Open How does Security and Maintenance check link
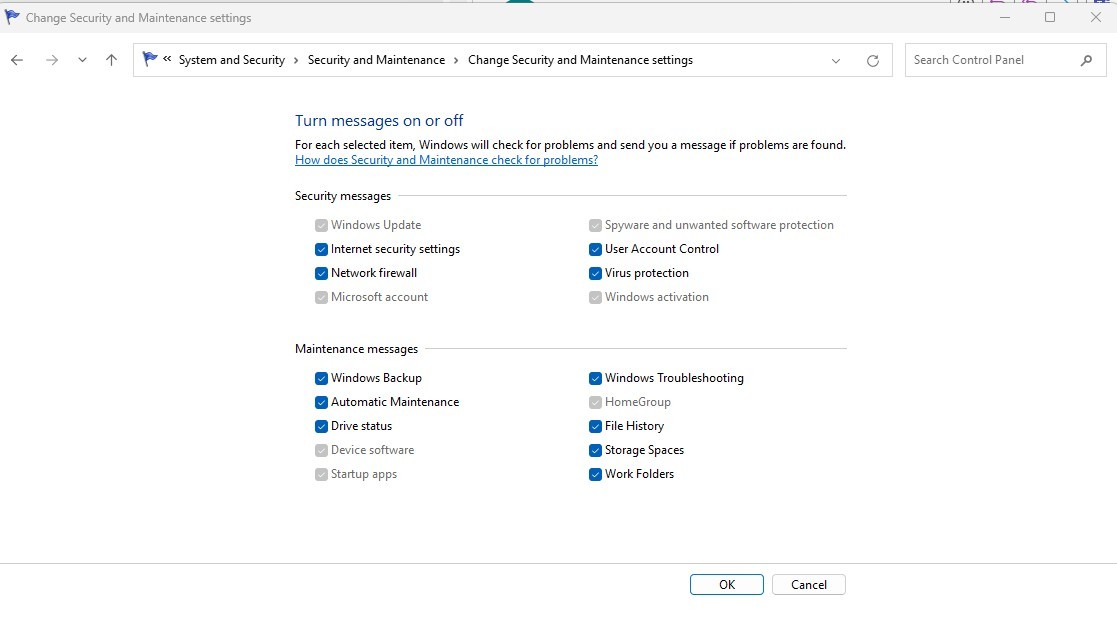Screen dimensions: 1117x633 click(447, 160)
